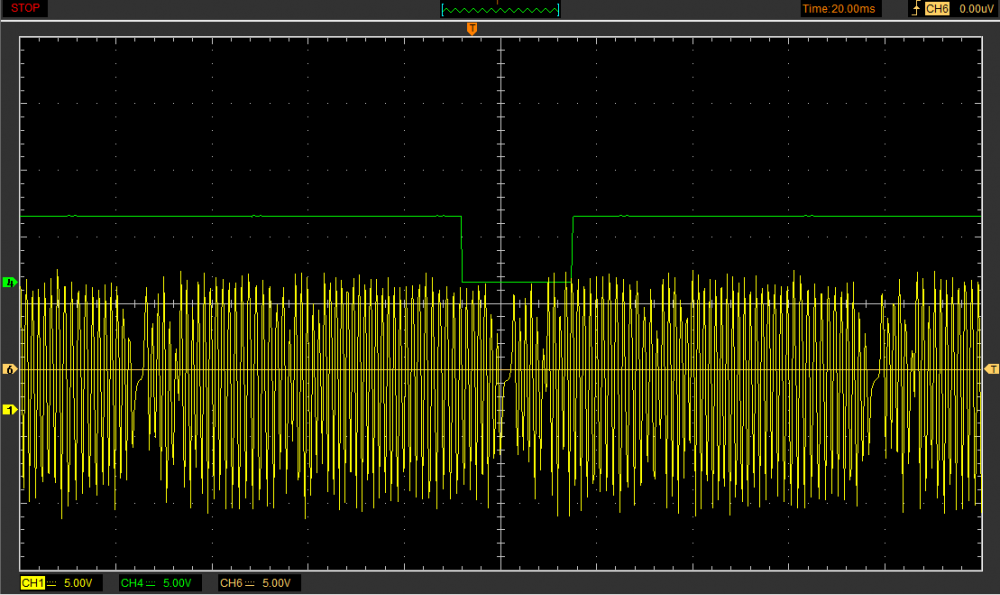
Task: Select the green CH4 ground level marker
Action: (x=11, y=283)
